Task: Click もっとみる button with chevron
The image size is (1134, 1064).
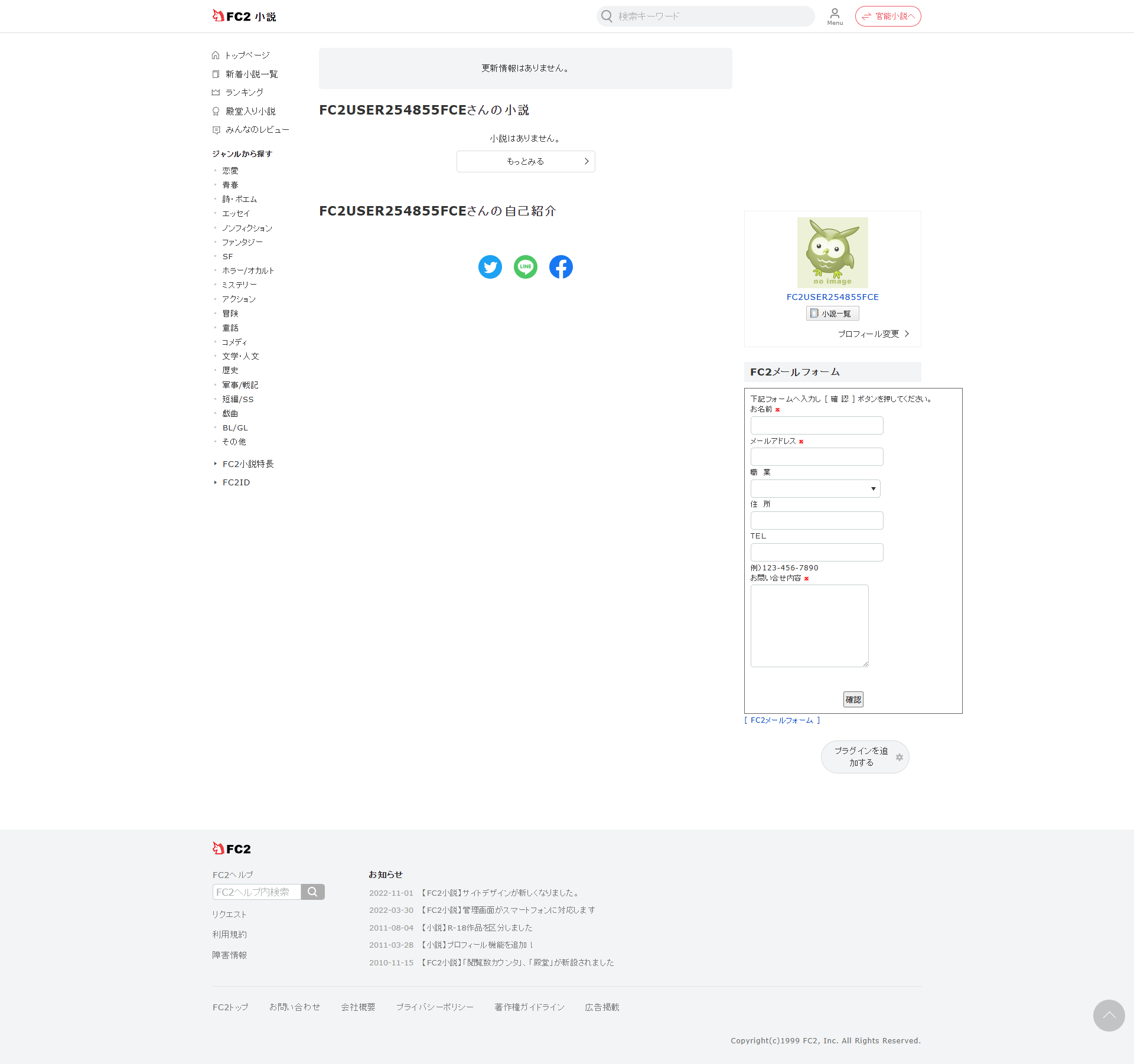Action: tap(525, 161)
